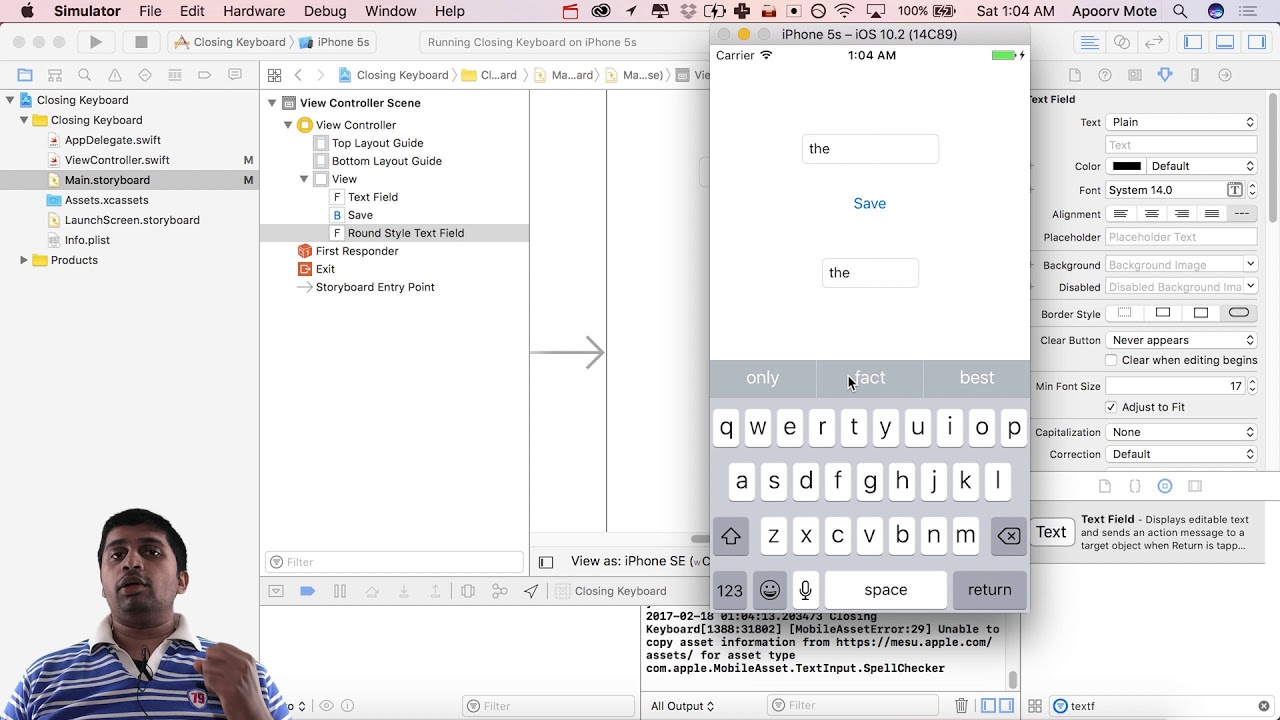Open the Correction Default dropdown
The width and height of the screenshot is (1280, 720).
coord(1181,454)
